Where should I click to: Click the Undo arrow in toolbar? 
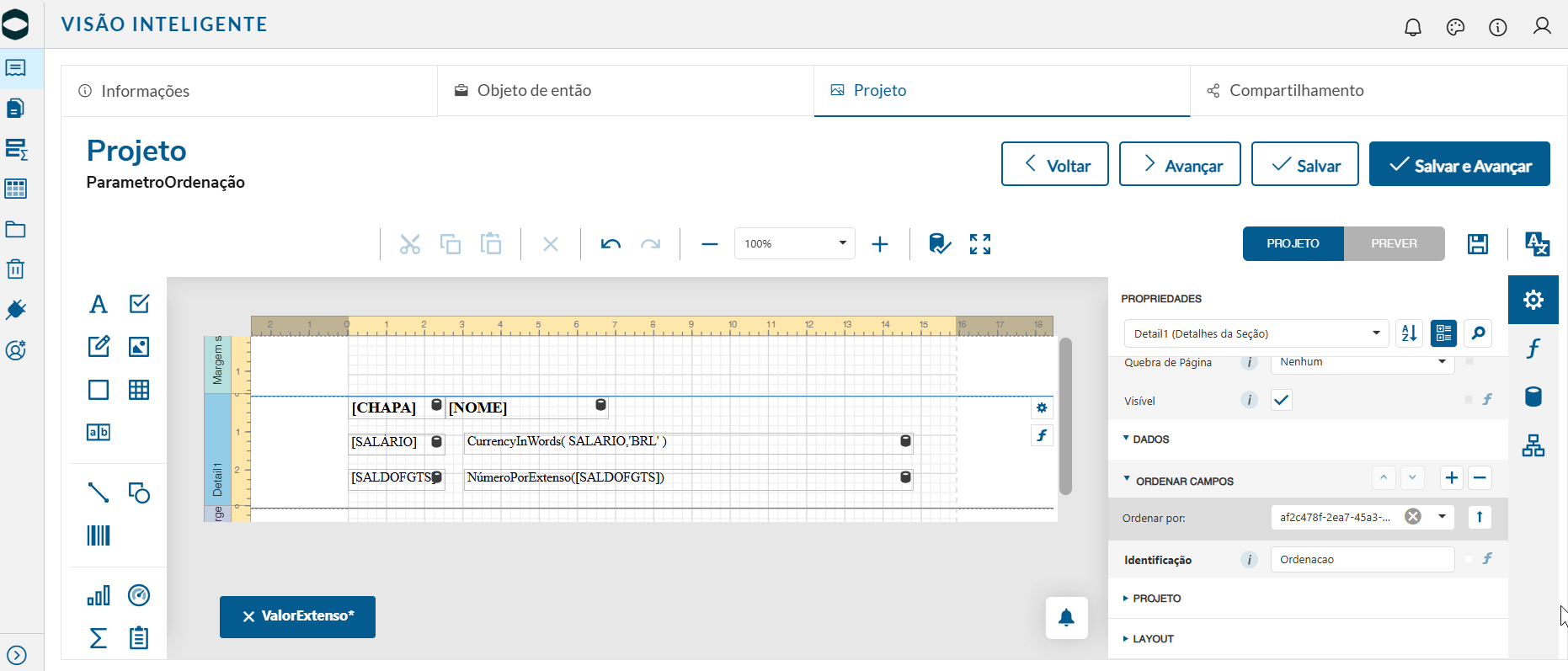611,244
